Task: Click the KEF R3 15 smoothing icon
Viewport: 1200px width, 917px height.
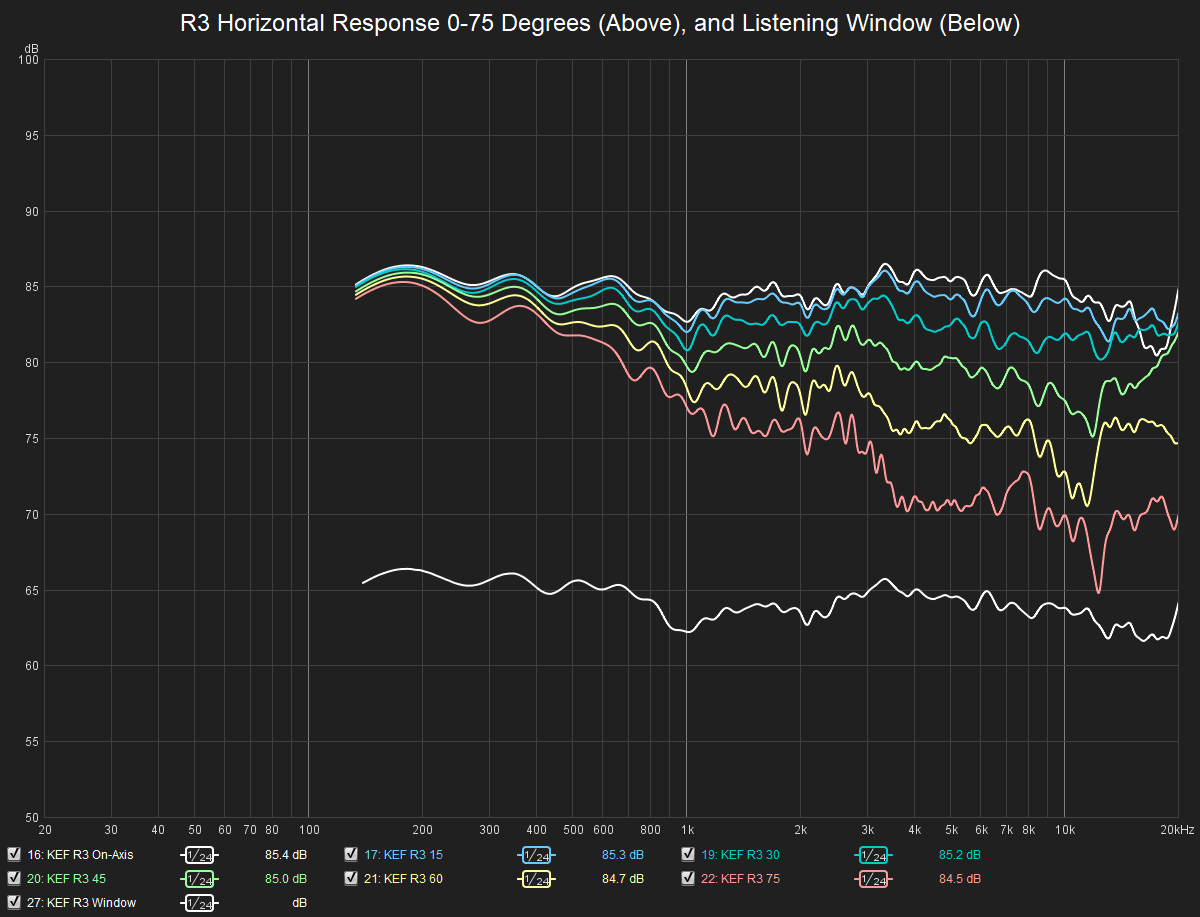Action: tap(536, 855)
